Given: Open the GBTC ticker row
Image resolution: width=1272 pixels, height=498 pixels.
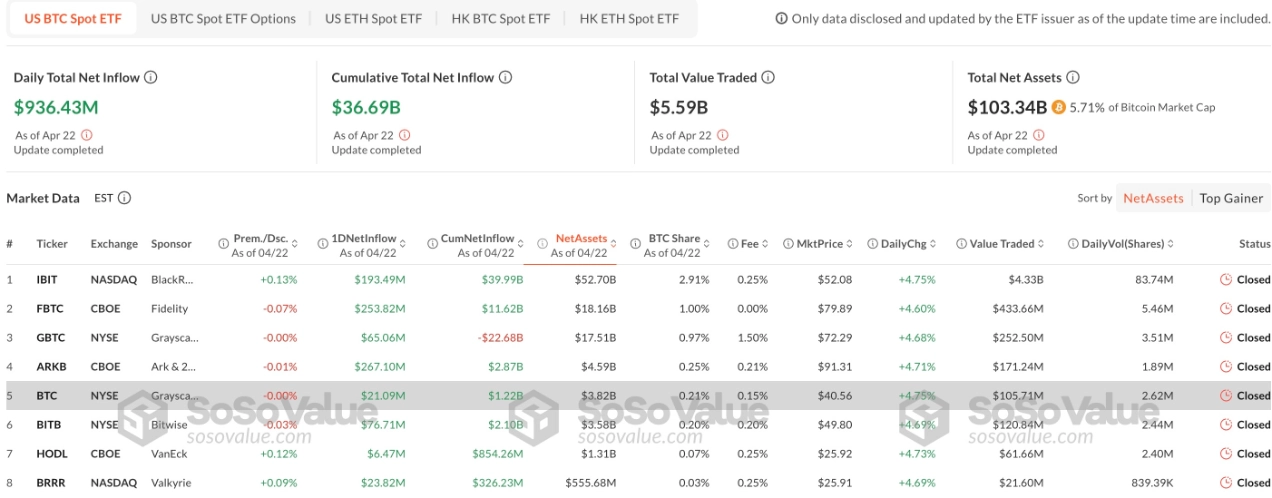Looking at the screenshot, I should coord(636,338).
